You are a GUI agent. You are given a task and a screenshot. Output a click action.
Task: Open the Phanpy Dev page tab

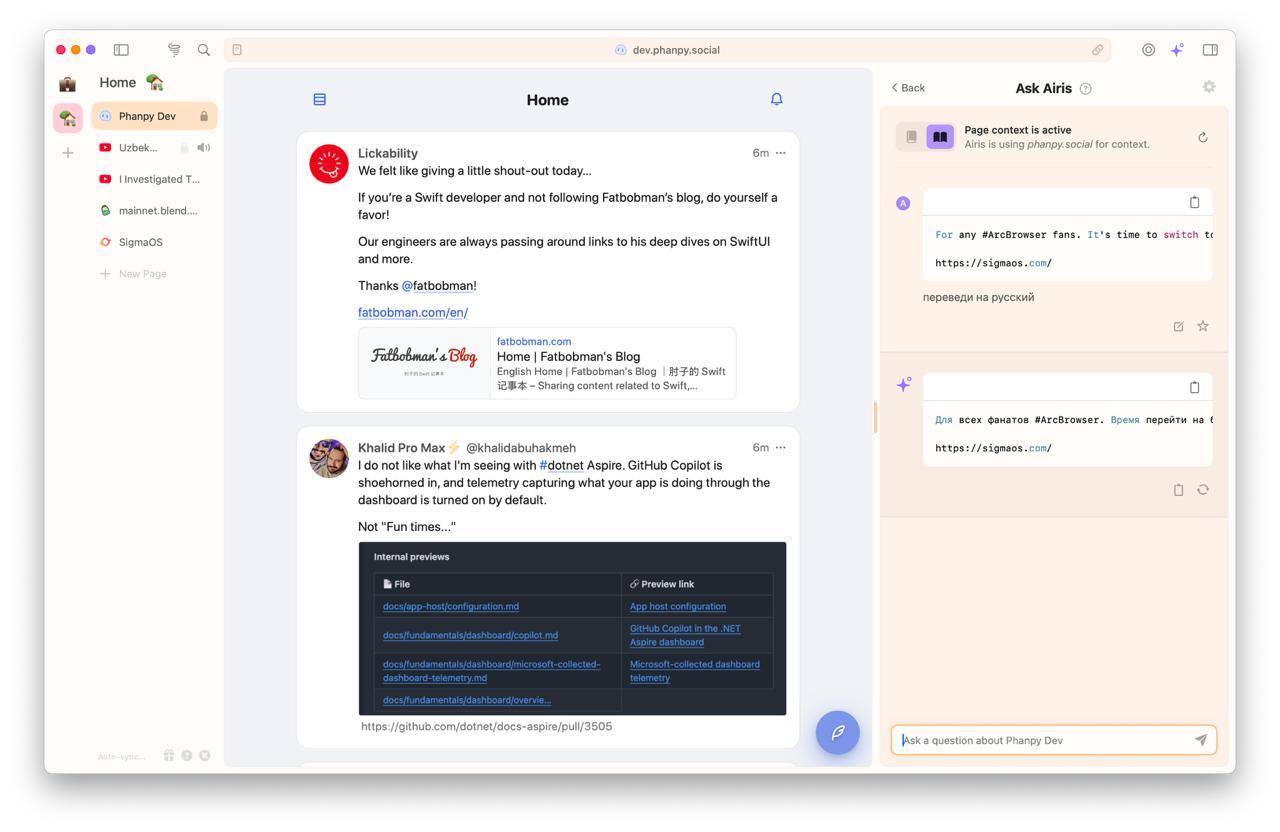154,116
